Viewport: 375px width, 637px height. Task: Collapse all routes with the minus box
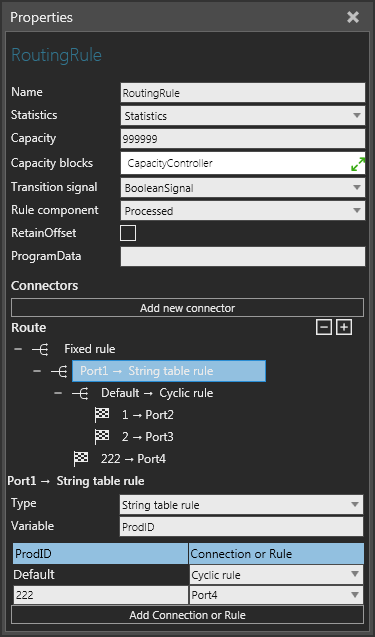(x=324, y=327)
